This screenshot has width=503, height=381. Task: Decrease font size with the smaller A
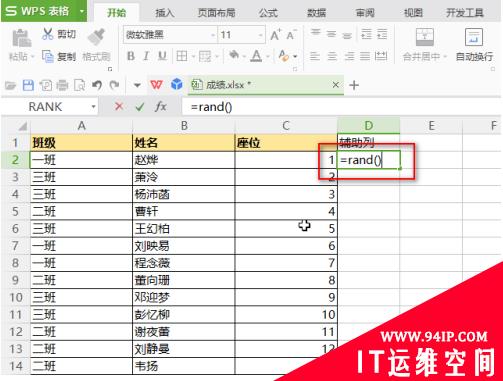(291, 35)
